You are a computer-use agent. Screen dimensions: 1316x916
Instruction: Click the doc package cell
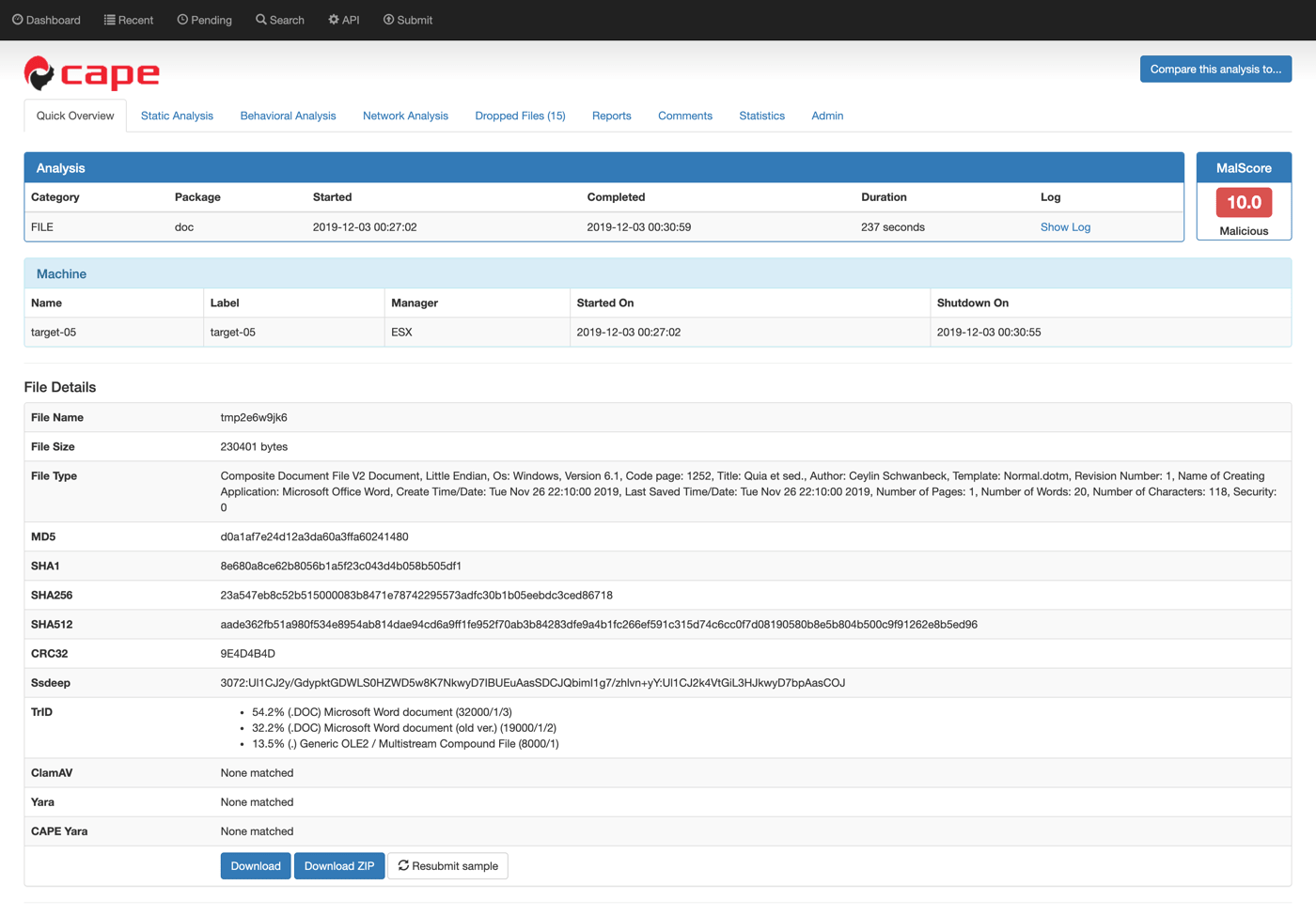[x=184, y=227]
